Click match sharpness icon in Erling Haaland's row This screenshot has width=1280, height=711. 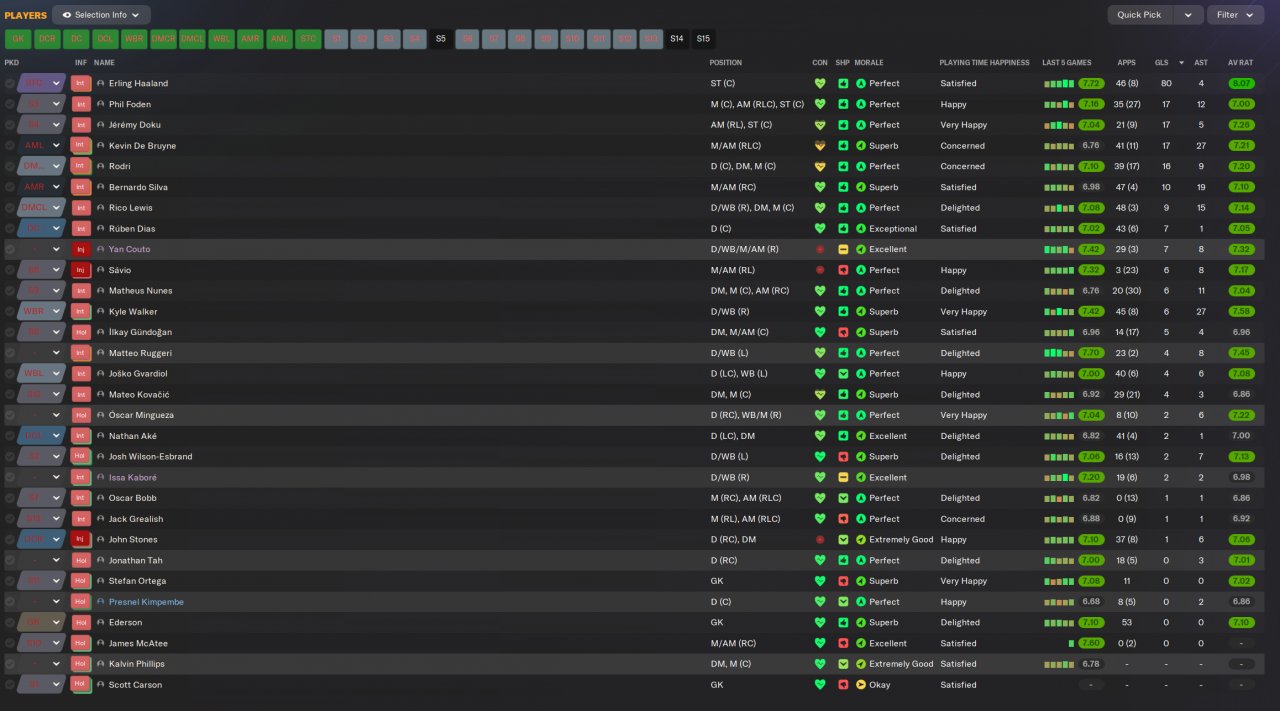[x=843, y=83]
